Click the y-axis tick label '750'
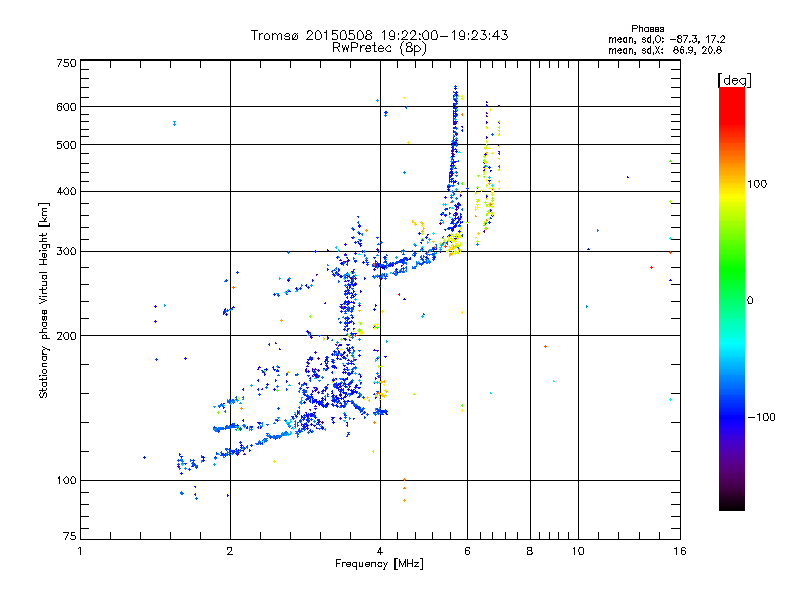This screenshot has height=600, width=800. 67,63
